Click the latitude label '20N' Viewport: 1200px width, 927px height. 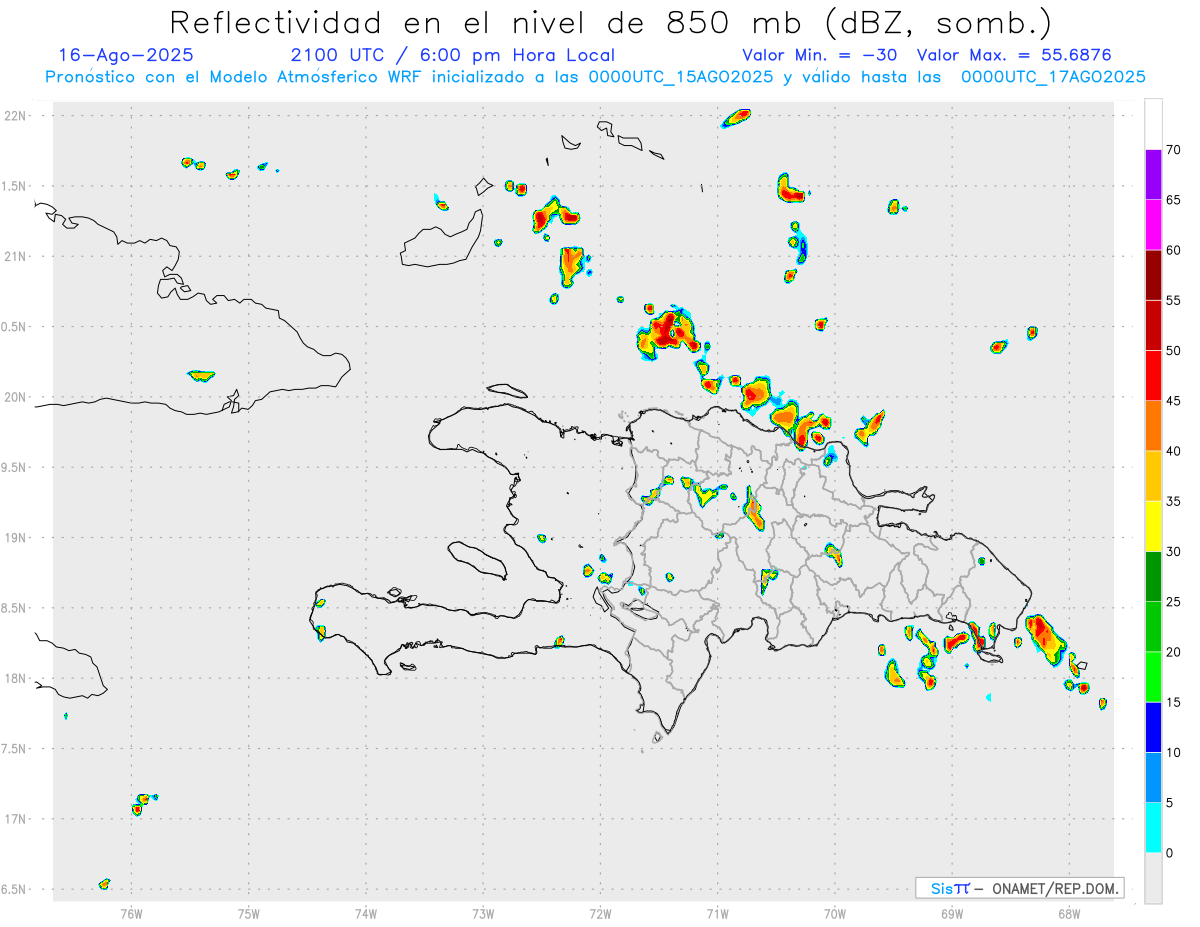click(x=16, y=397)
